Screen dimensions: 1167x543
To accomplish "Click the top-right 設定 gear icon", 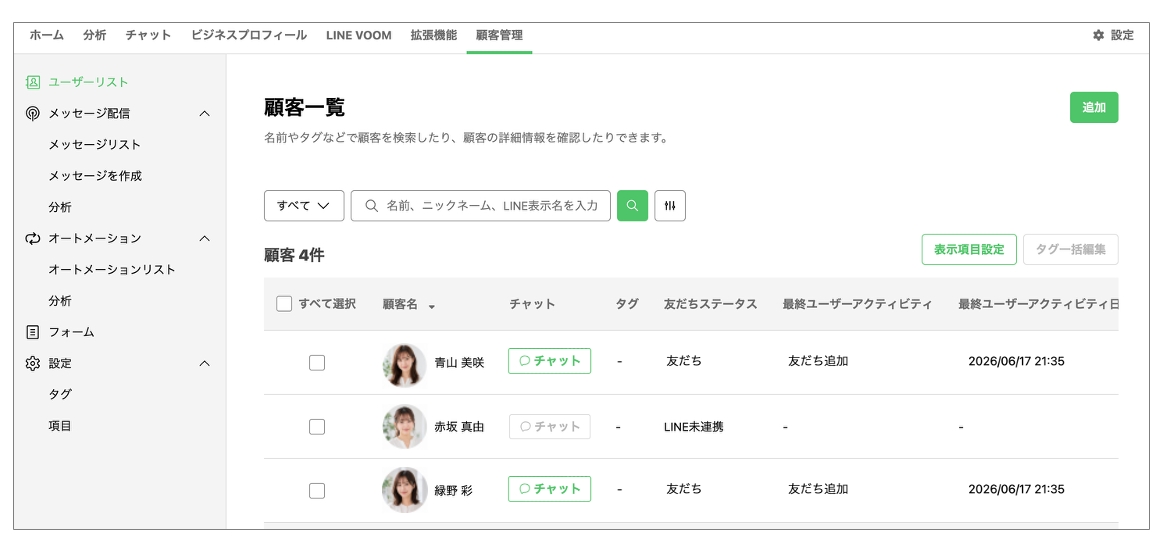I will [x=1099, y=35].
